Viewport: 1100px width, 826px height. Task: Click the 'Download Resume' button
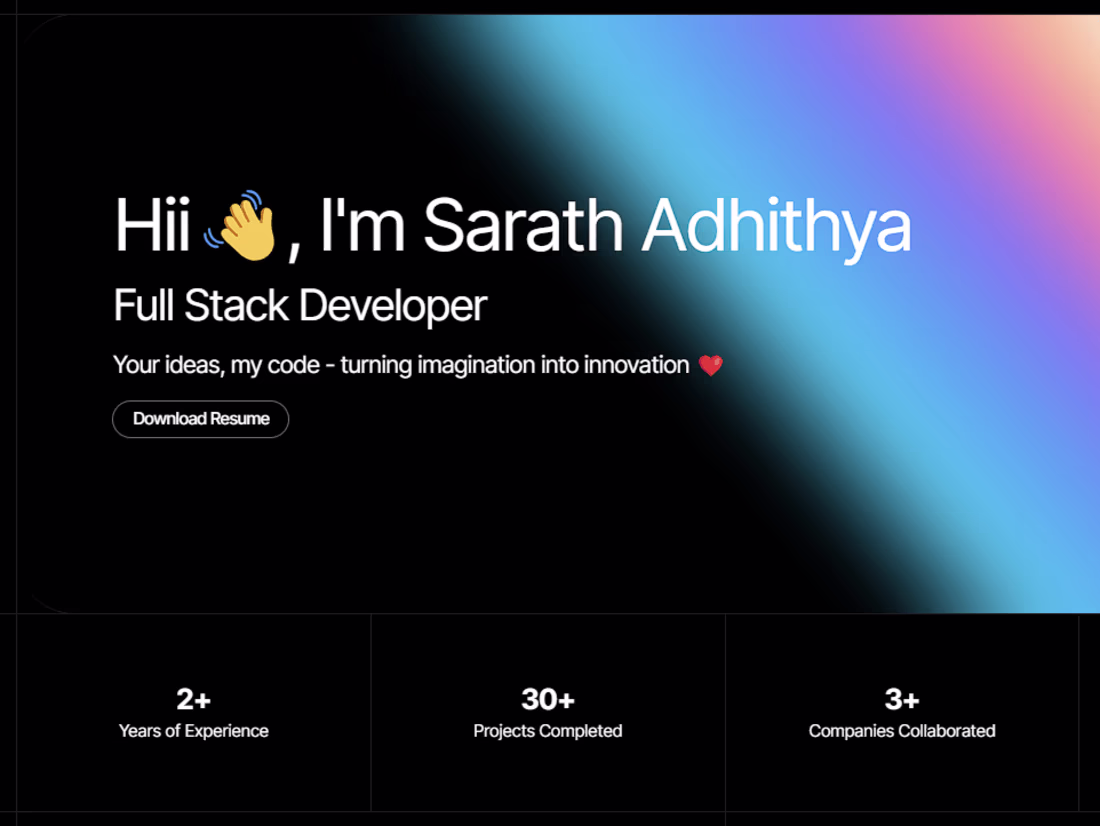click(200, 419)
